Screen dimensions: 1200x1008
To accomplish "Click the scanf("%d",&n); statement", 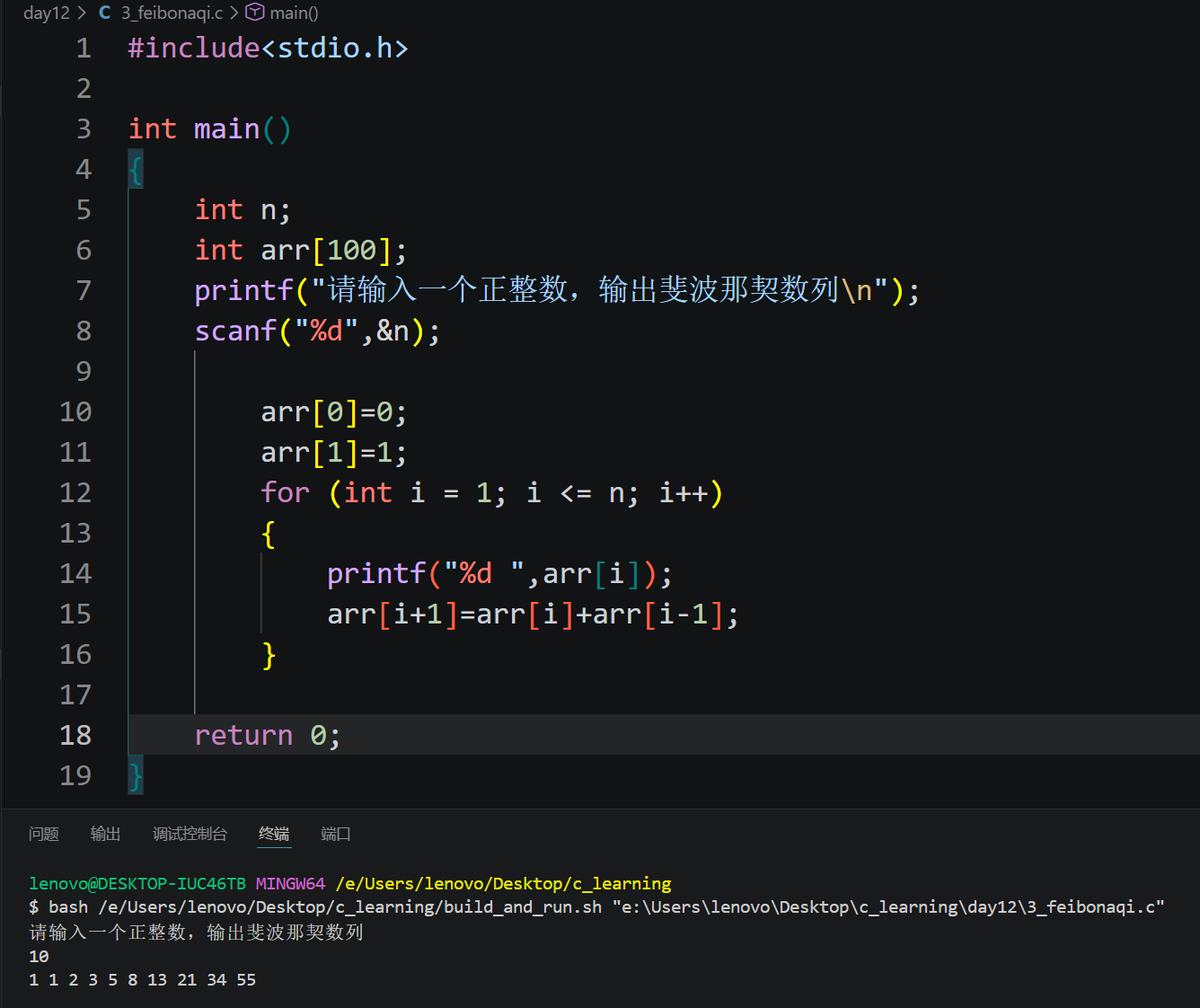I will pyautogui.click(x=317, y=331).
